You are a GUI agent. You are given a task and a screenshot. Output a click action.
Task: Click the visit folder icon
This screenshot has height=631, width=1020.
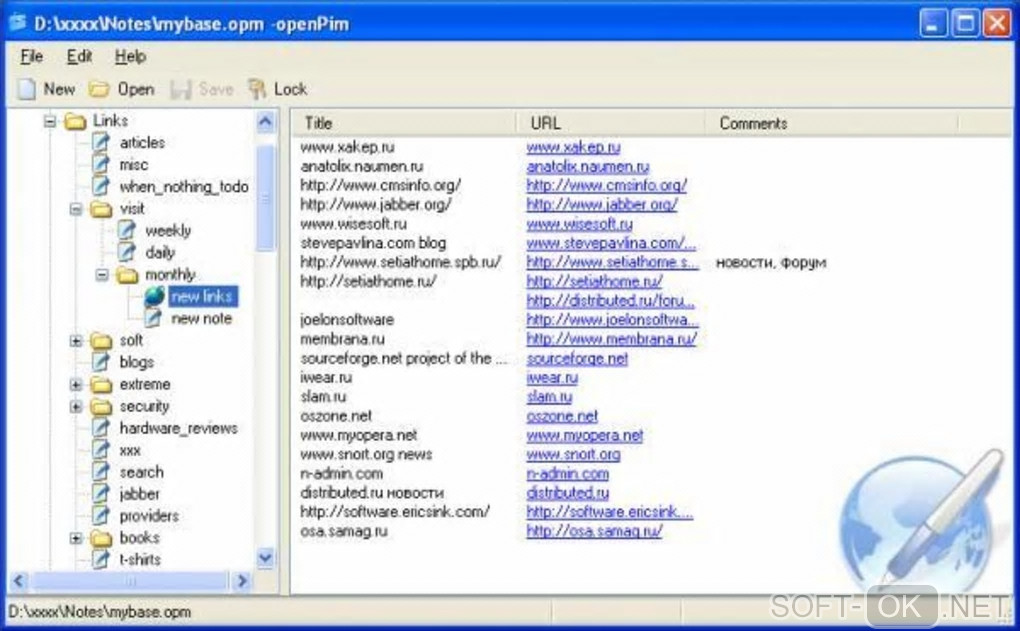click(x=101, y=209)
